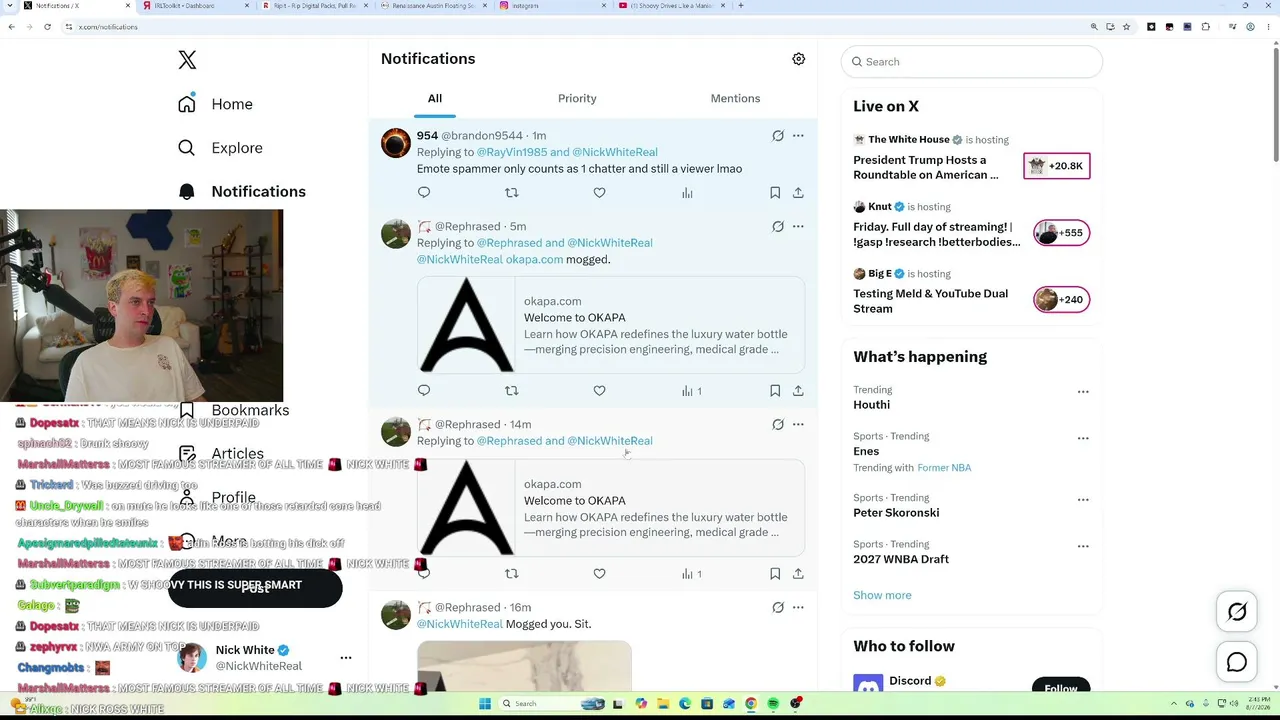The width and height of the screenshot is (1280, 720).
Task: Like Rephrased's 14m OKAPA post
Action: tap(599, 573)
